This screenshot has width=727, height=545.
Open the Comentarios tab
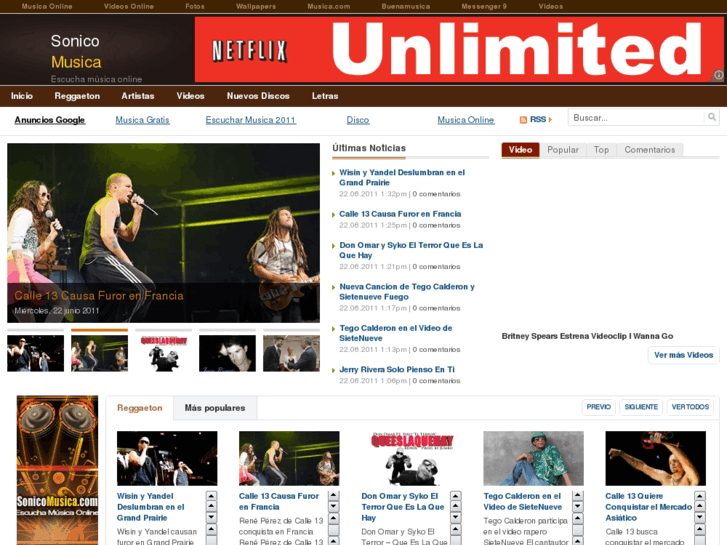coord(650,150)
